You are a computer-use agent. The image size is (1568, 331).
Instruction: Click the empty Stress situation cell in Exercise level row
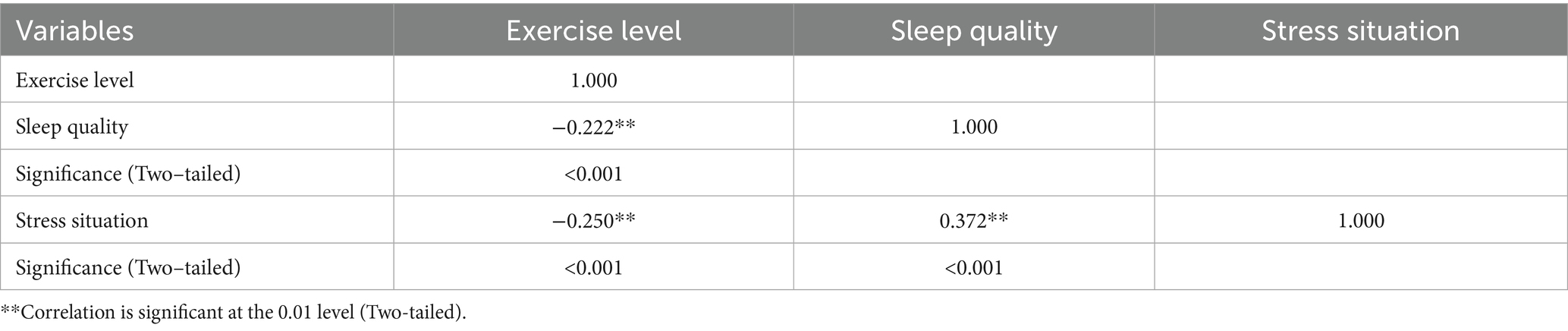tap(1361, 80)
